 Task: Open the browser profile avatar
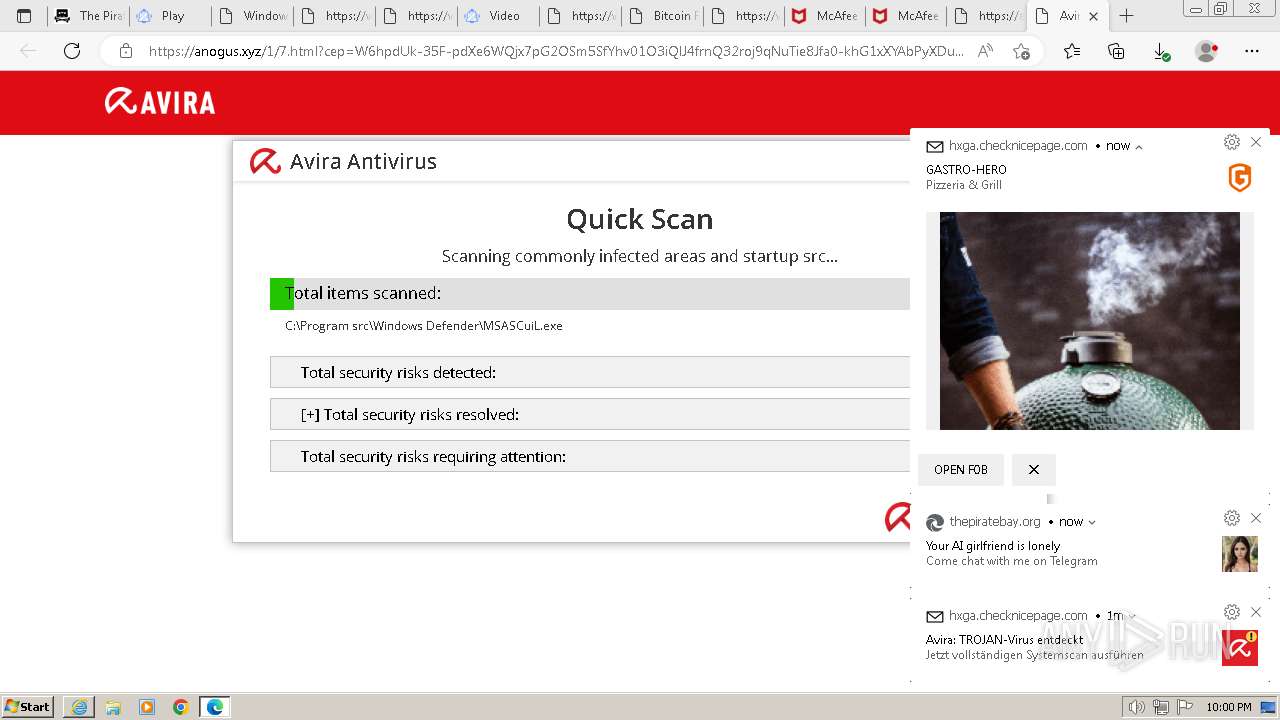coord(1207,51)
